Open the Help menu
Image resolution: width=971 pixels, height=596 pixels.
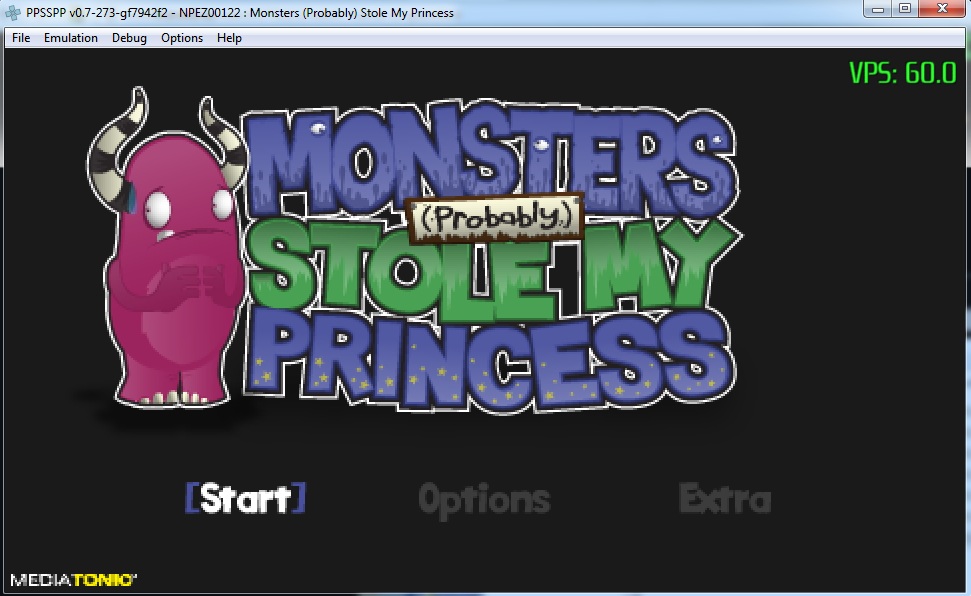pos(229,38)
